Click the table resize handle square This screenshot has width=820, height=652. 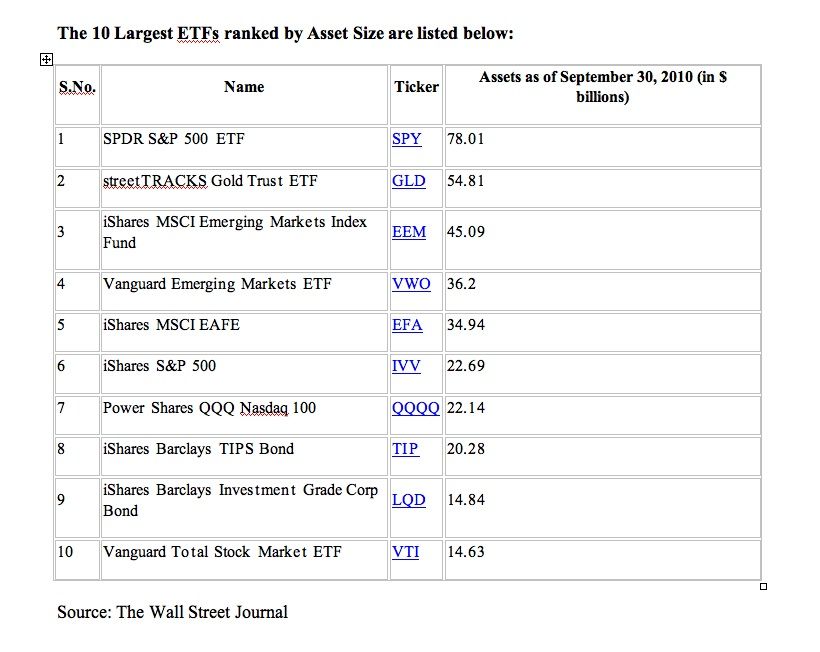pos(763,587)
